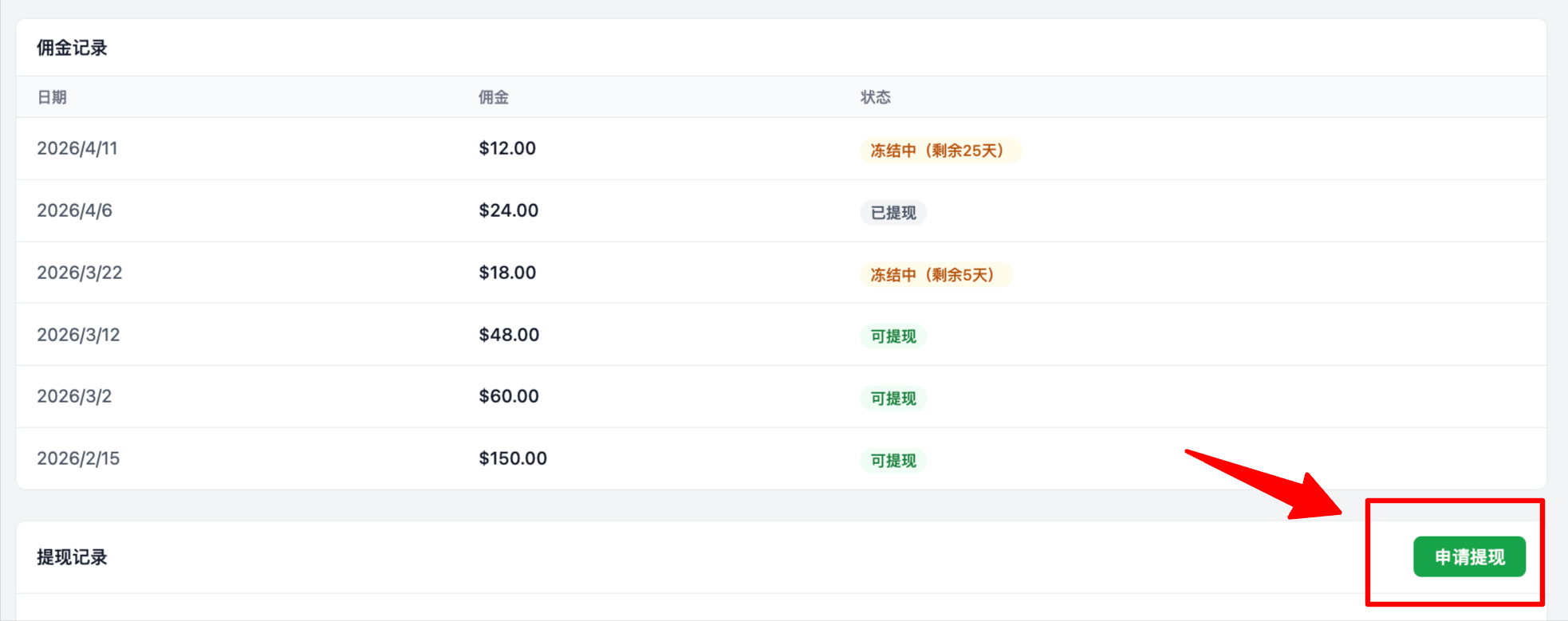1568x621 pixels.
Task: Click the 冻结中（剩余5天）status badge
Action: pyautogui.click(x=936, y=274)
